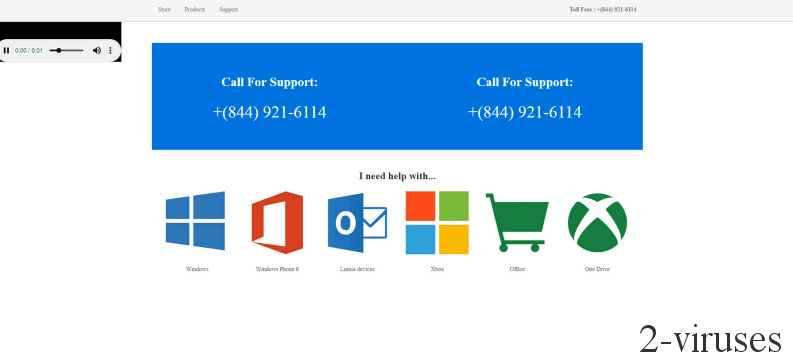The height and width of the screenshot is (364, 793).
Task: Click the 'I need help with...' heading
Action: 397,176
